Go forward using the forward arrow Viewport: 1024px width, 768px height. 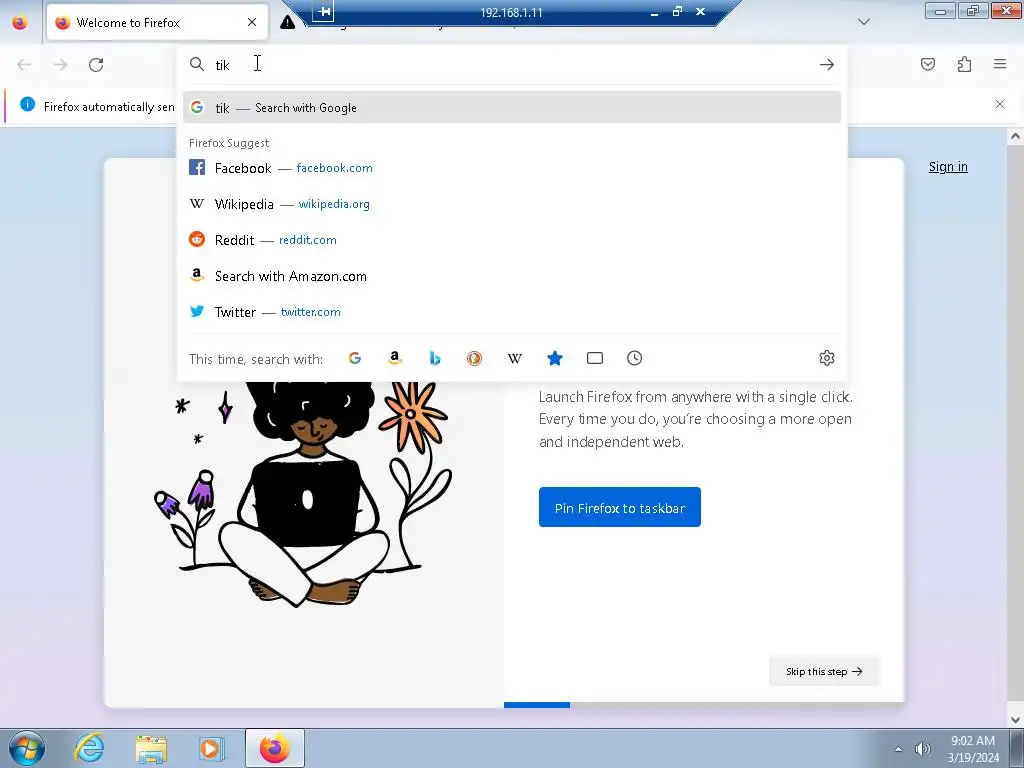click(x=60, y=65)
